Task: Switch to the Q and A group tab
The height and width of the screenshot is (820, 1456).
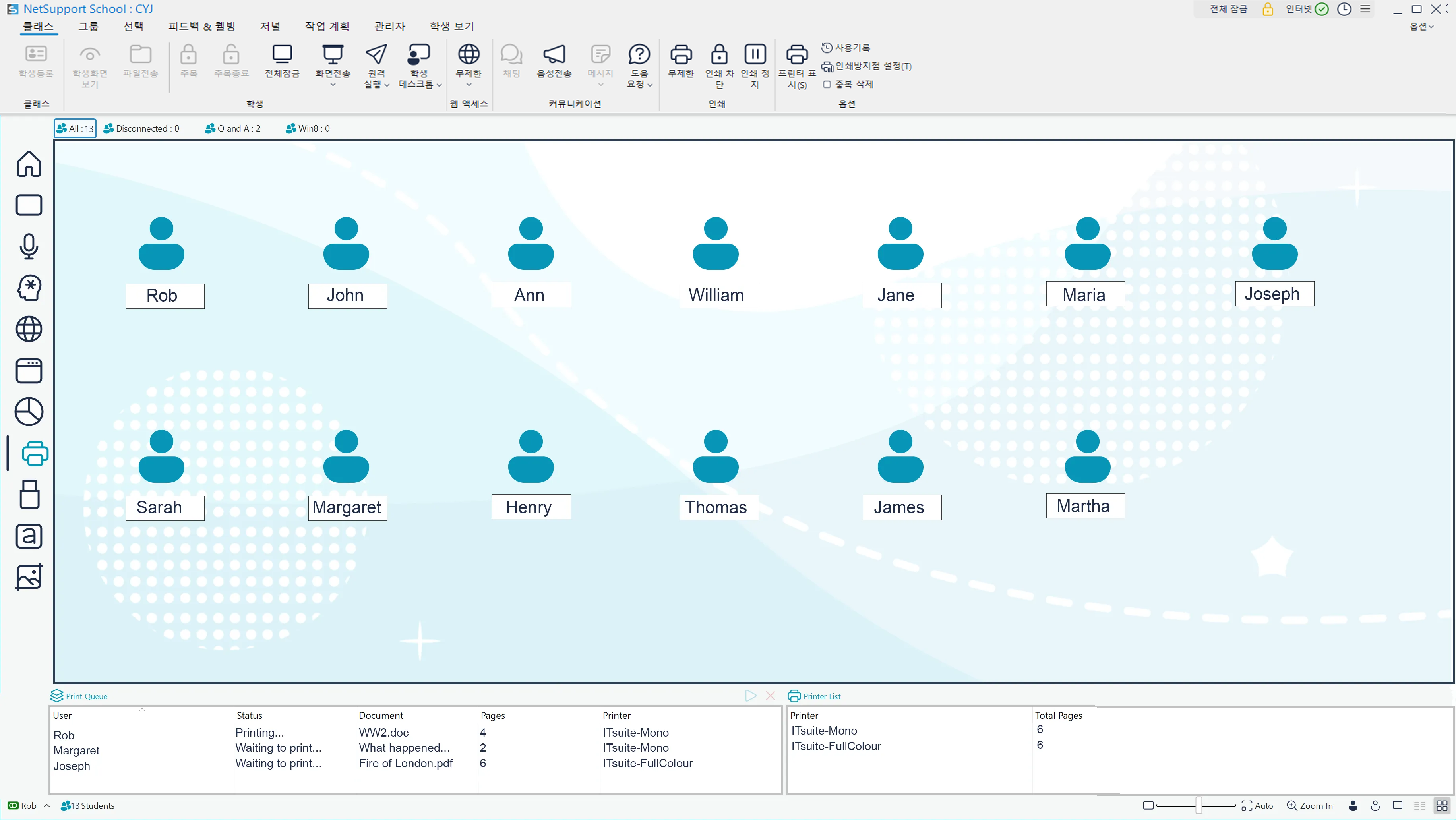Action: click(x=233, y=128)
